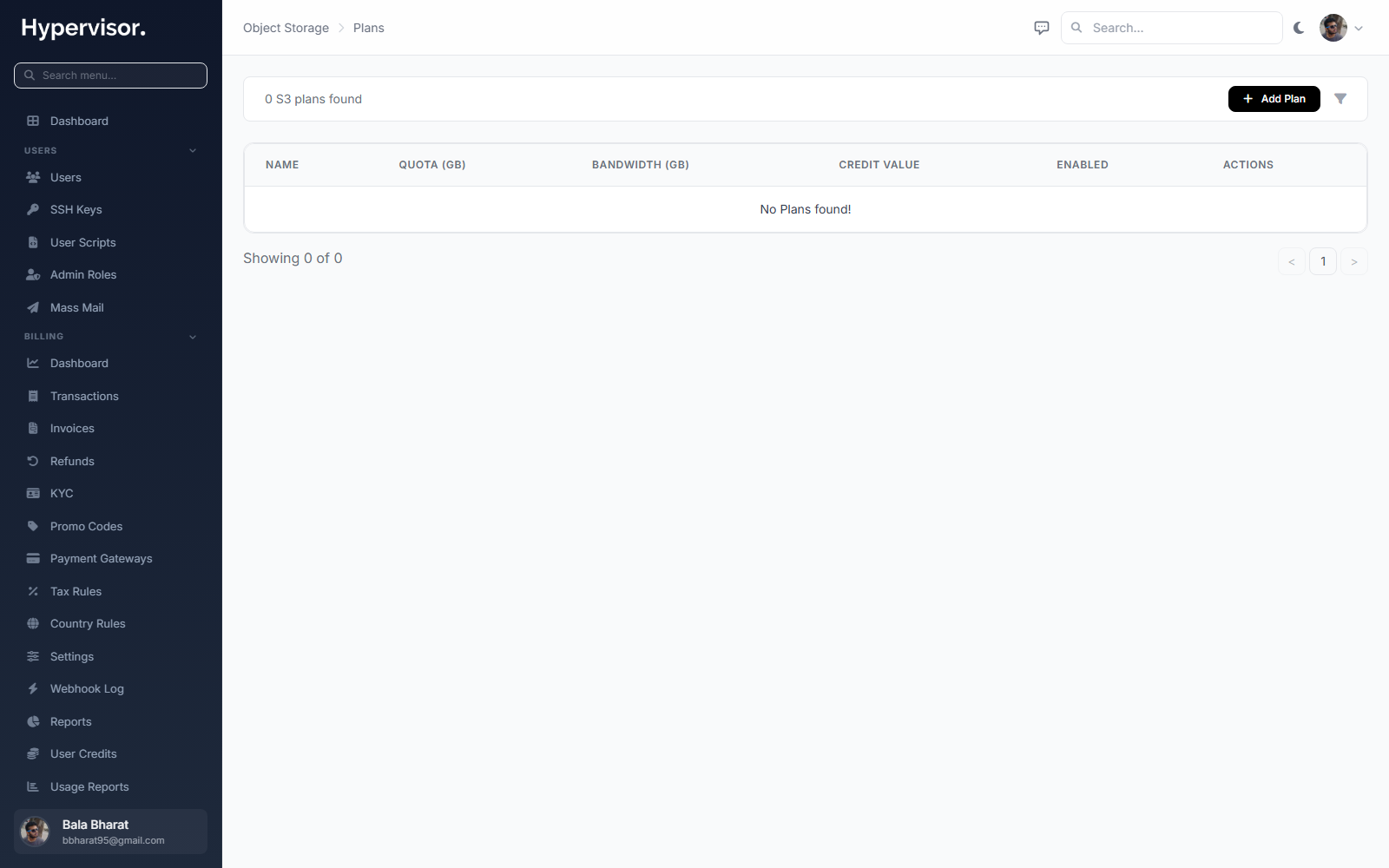Collapse the Billing sidebar section
This screenshot has height=868, width=1389.
click(193, 337)
